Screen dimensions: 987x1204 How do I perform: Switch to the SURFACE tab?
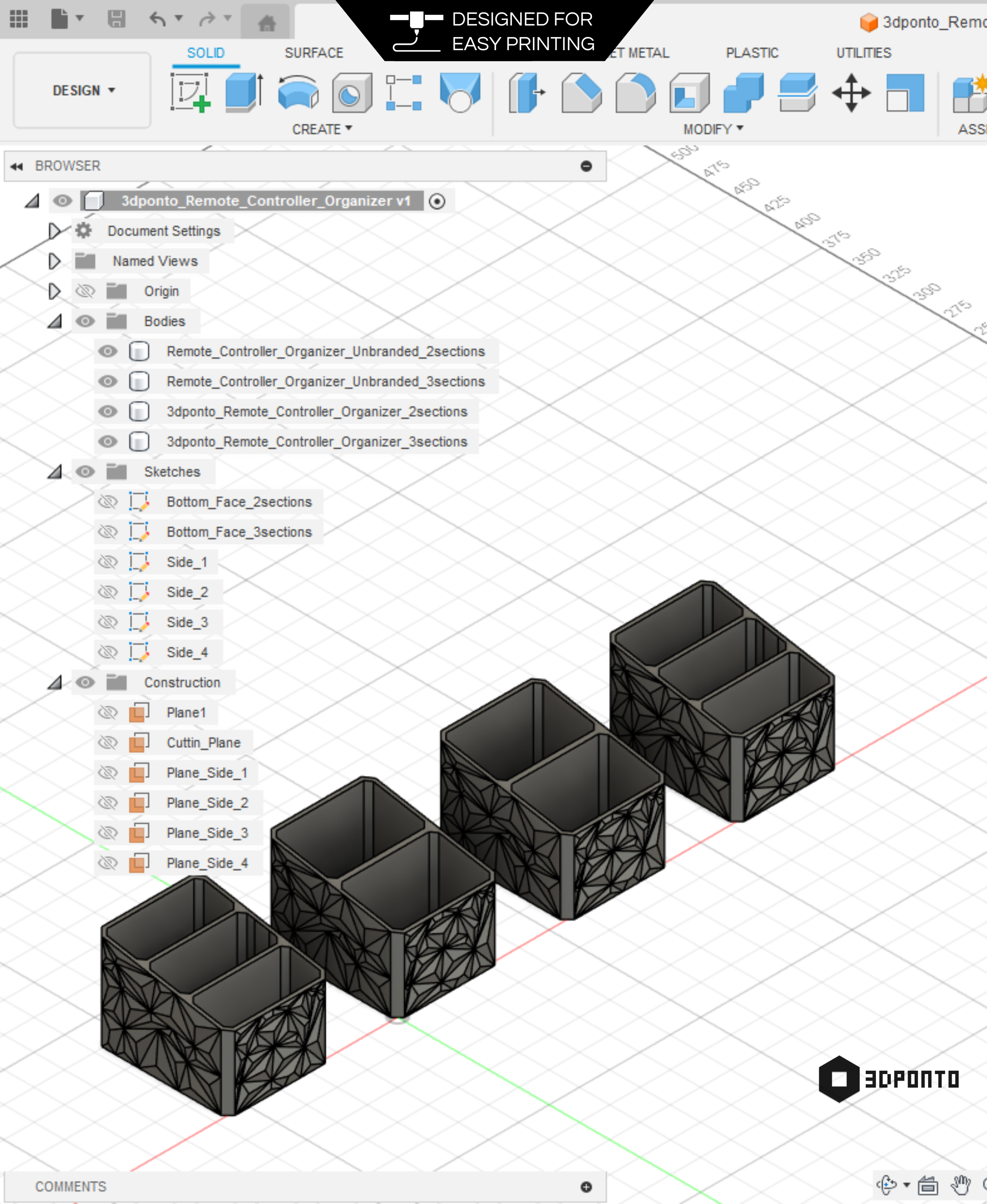click(314, 53)
